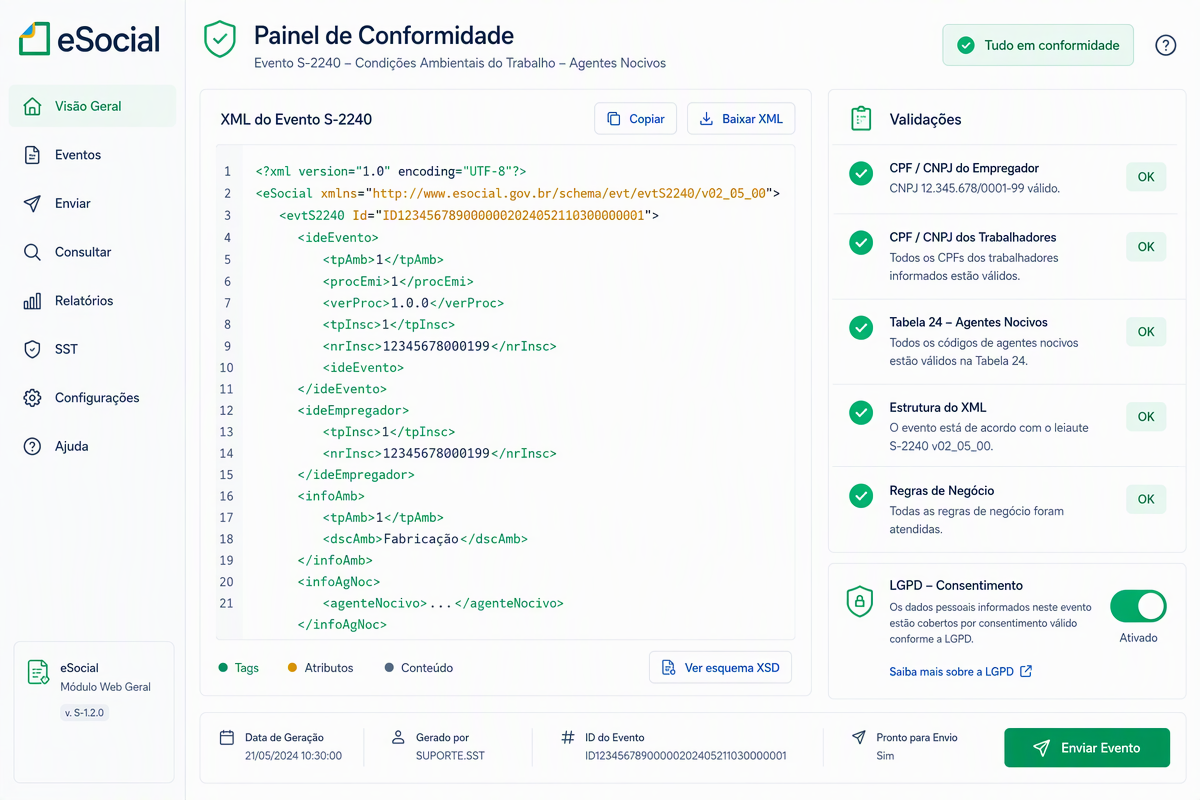Click the magnifier icon beside Consultar
1200x800 pixels.
[x=32, y=252]
